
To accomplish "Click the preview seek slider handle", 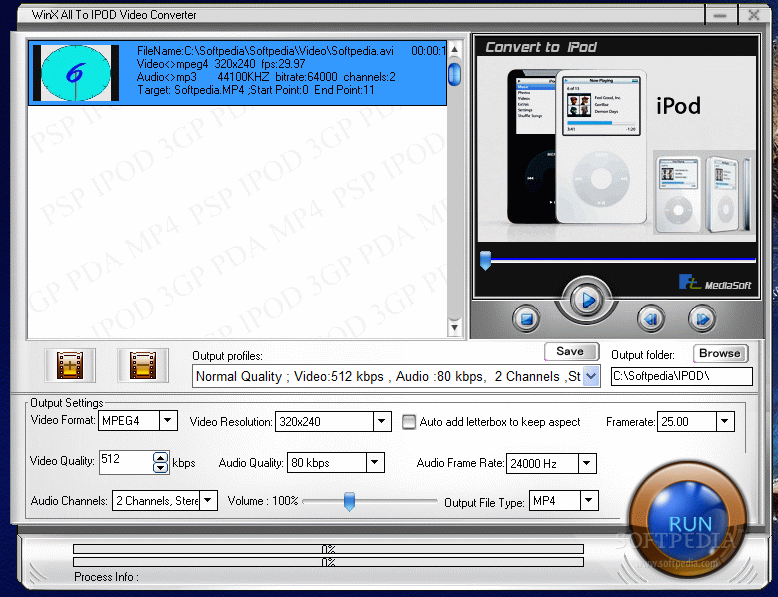I will [x=485, y=260].
